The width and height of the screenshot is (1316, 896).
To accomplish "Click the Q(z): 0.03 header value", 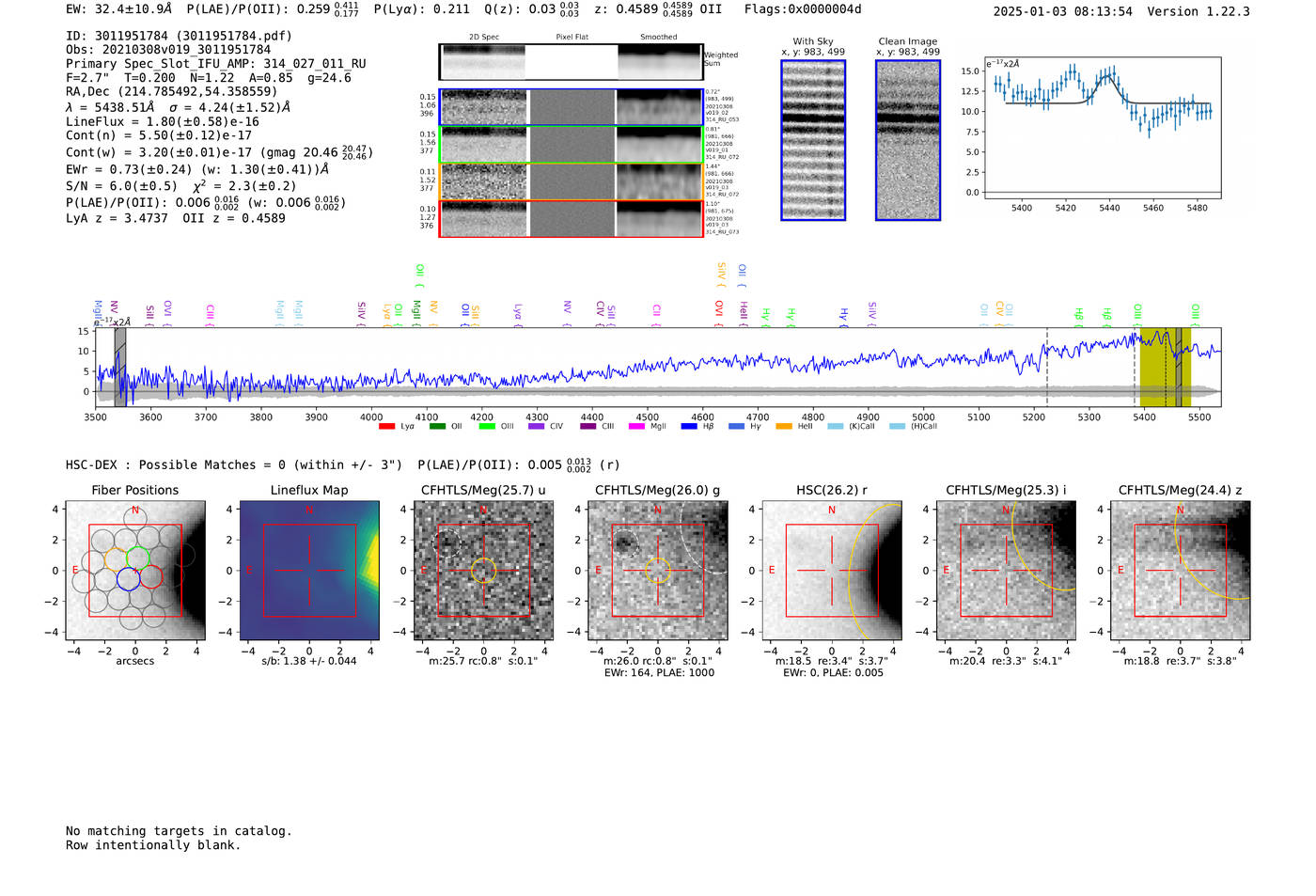I will pyautogui.click(x=531, y=8).
